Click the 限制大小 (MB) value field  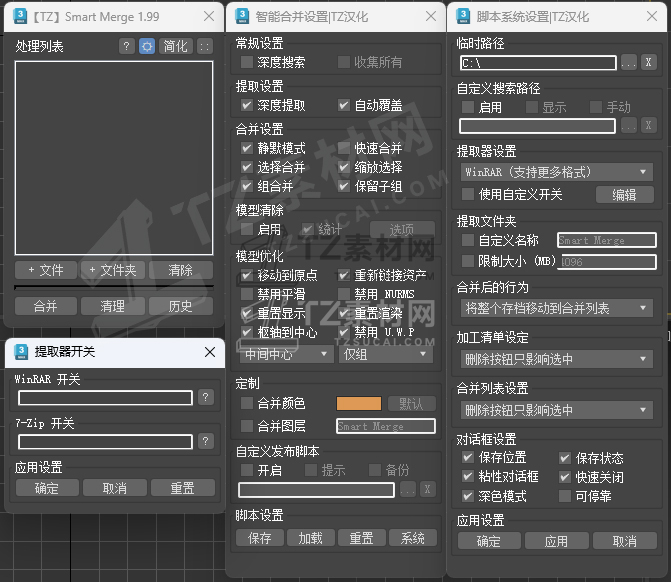(608, 261)
